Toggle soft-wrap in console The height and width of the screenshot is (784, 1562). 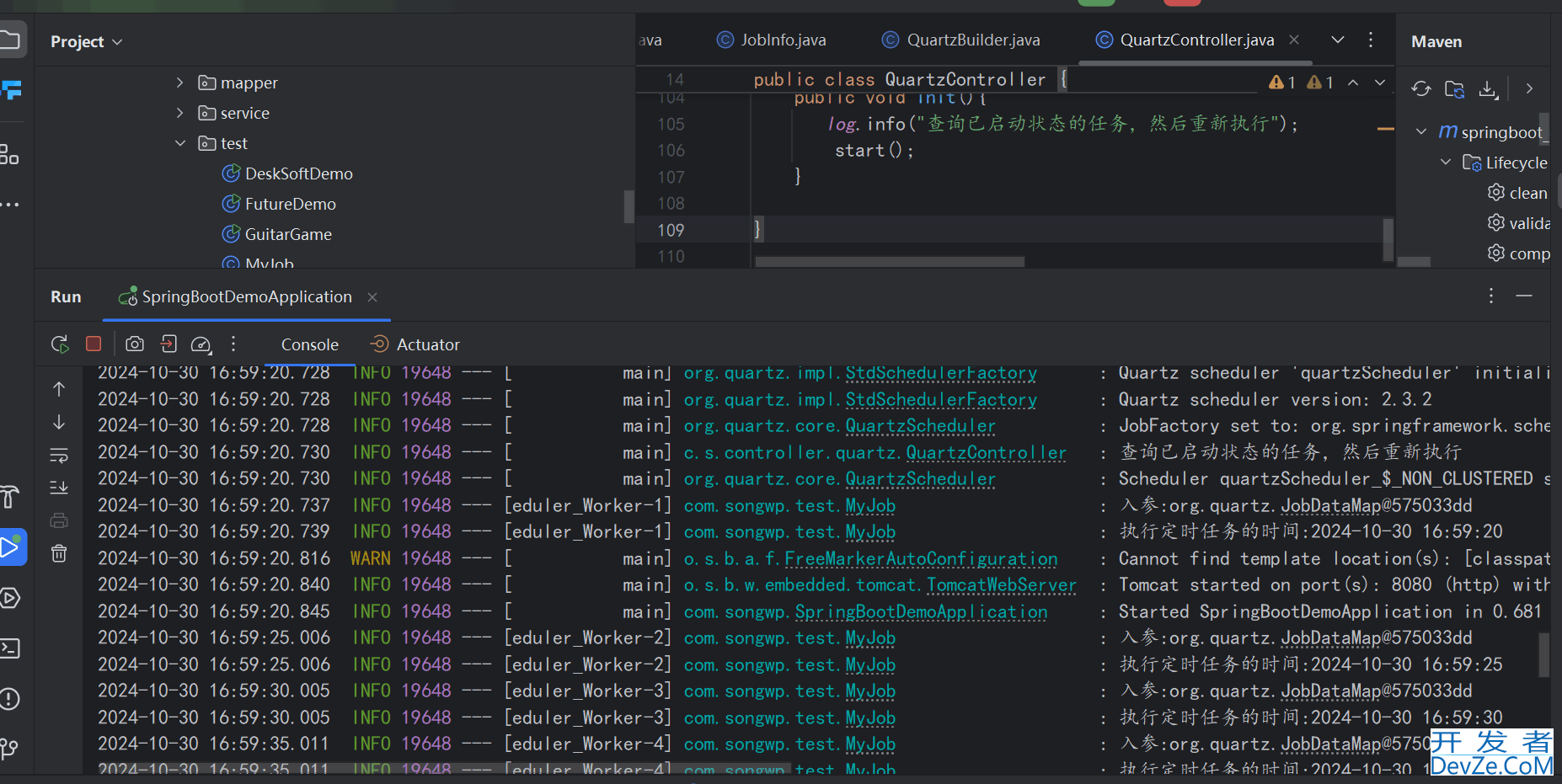(59, 456)
